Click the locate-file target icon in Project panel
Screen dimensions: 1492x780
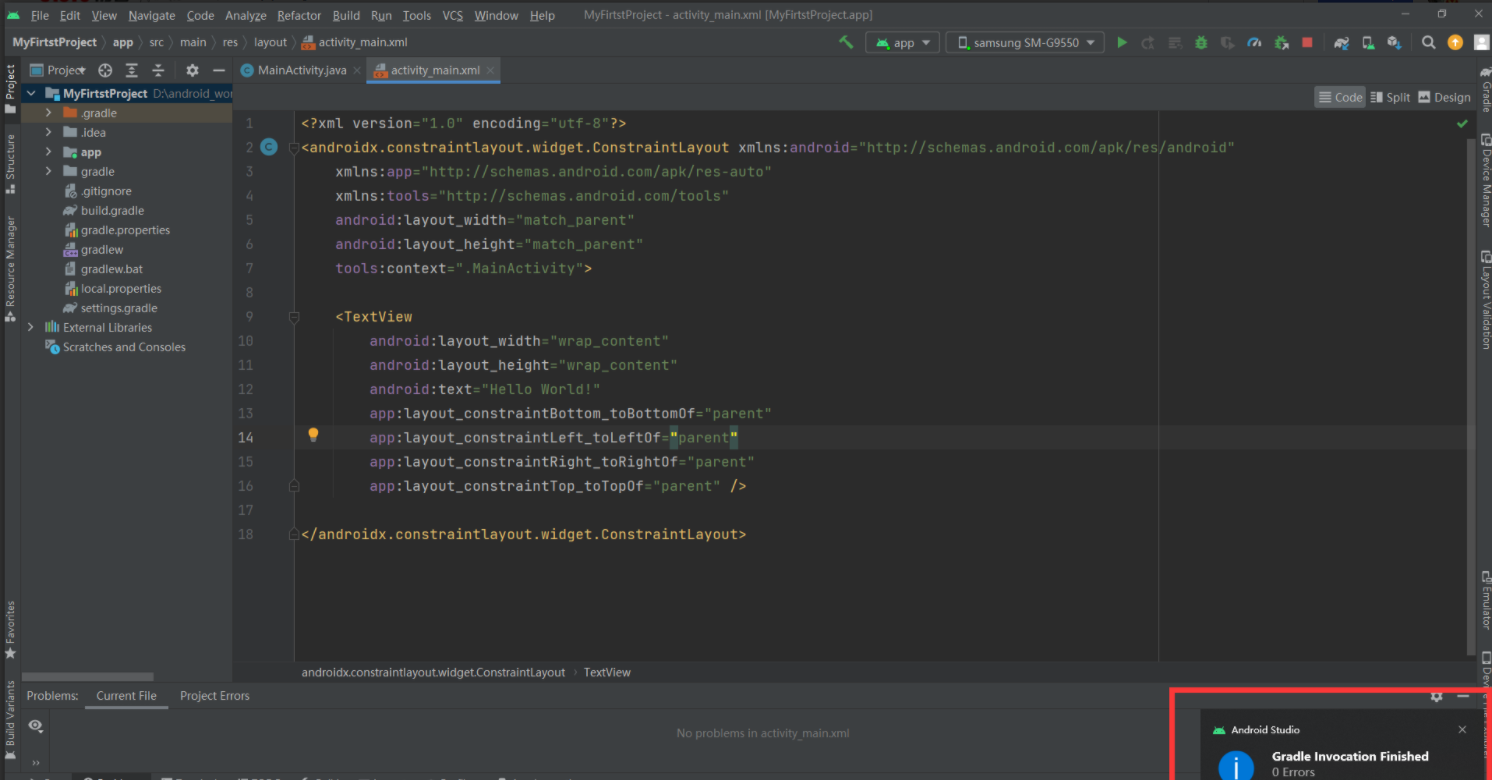pyautogui.click(x=105, y=70)
